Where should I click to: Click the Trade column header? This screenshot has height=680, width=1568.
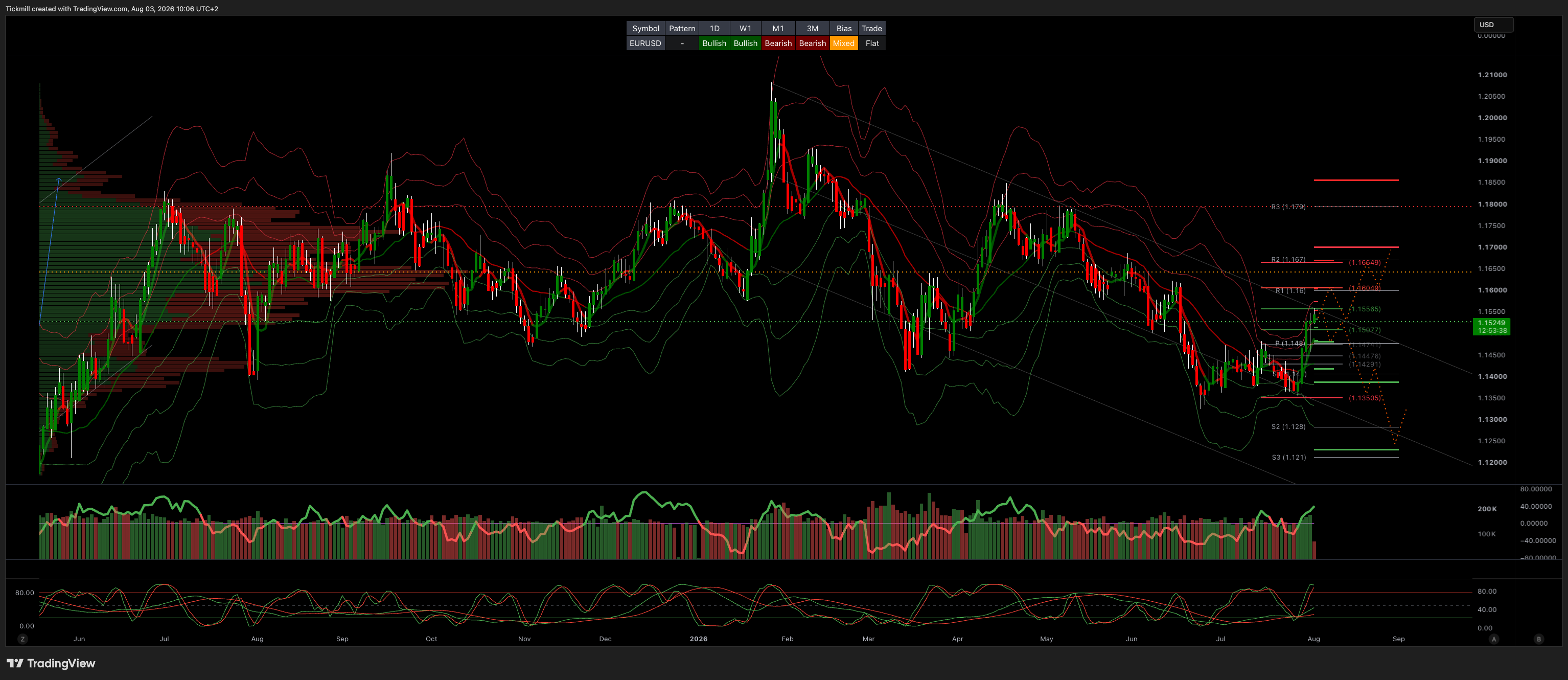pos(872,28)
